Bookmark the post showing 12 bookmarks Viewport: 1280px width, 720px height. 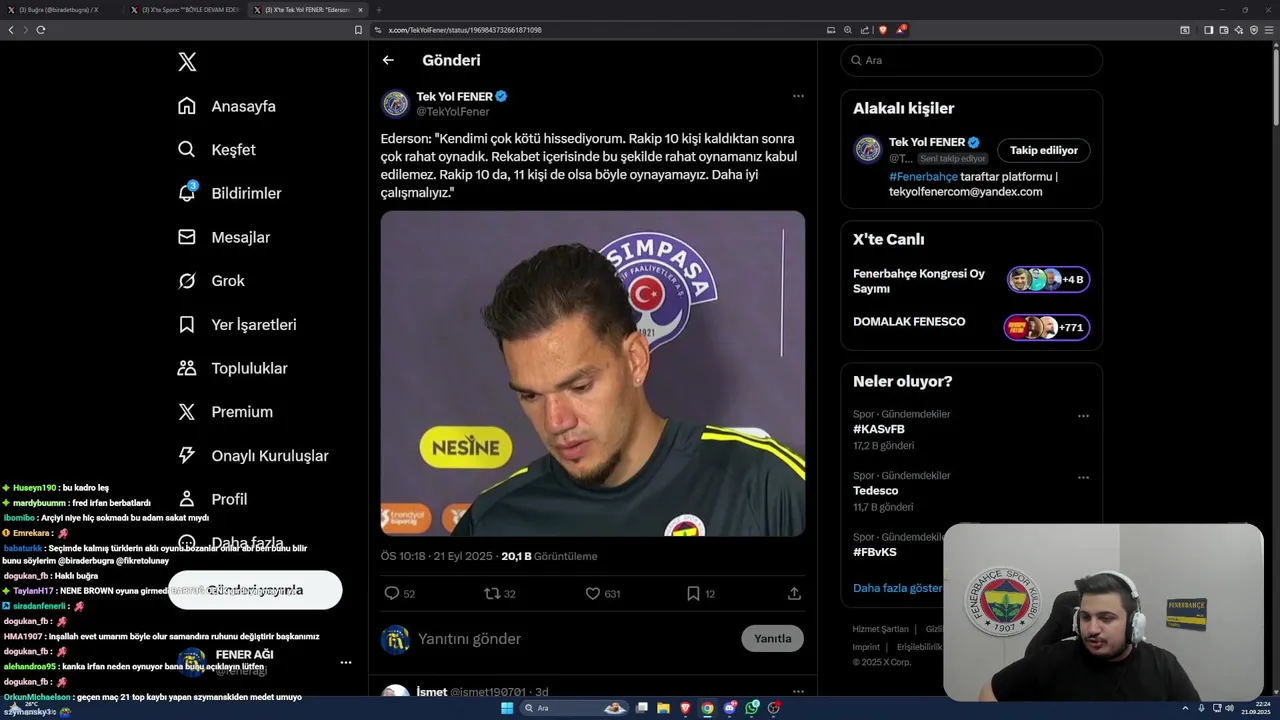tap(693, 593)
